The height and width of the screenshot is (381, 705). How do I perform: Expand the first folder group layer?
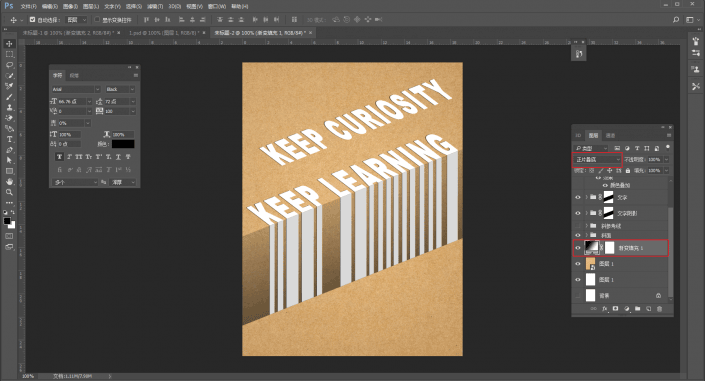pos(586,197)
